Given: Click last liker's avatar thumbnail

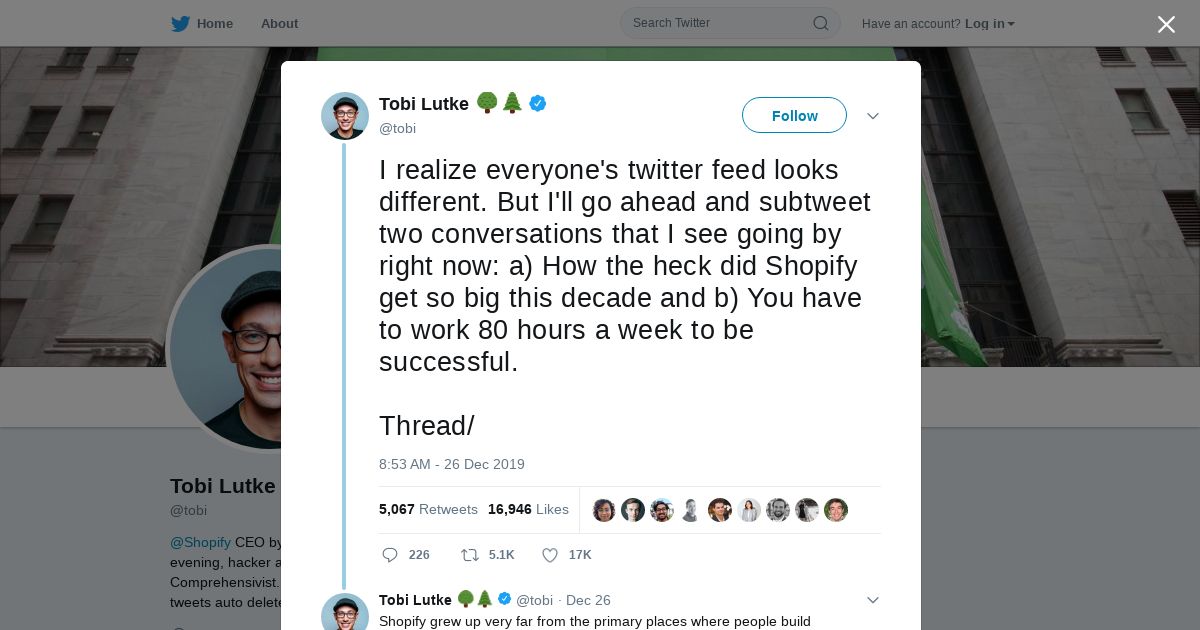Looking at the screenshot, I should [836, 510].
